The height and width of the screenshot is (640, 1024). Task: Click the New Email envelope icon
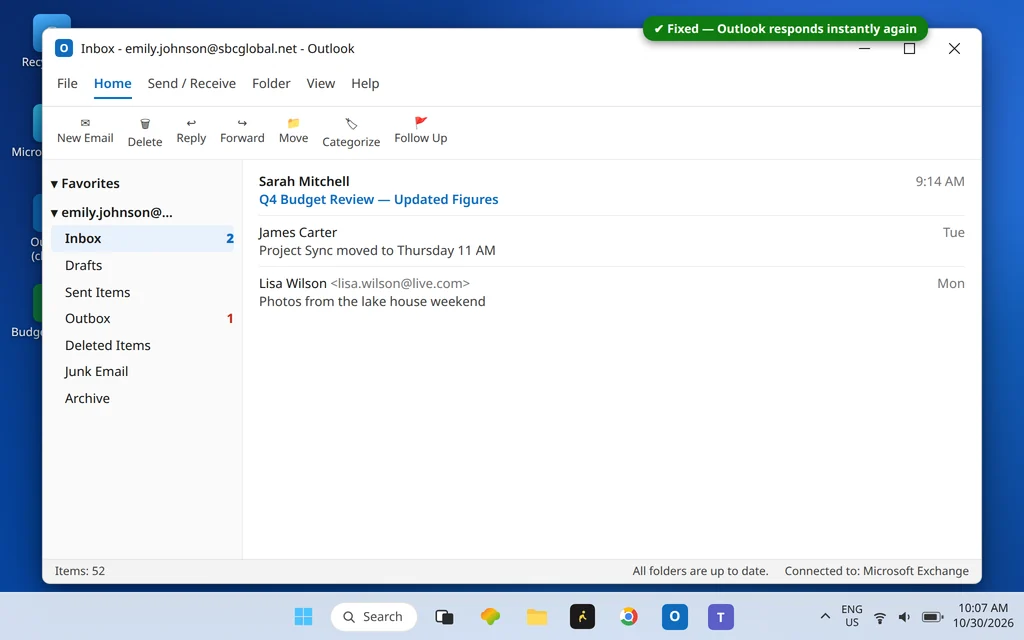coord(85,123)
